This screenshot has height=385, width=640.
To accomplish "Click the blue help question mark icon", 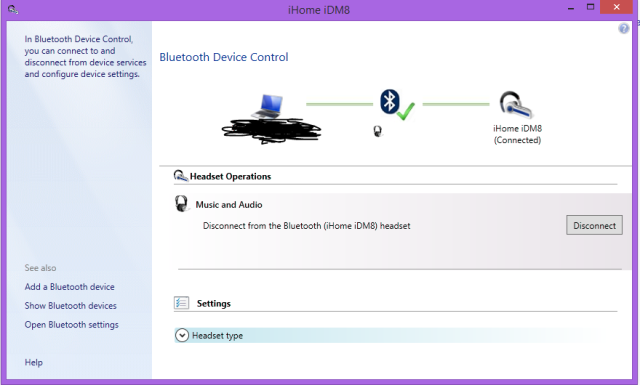I will tap(624, 28).
